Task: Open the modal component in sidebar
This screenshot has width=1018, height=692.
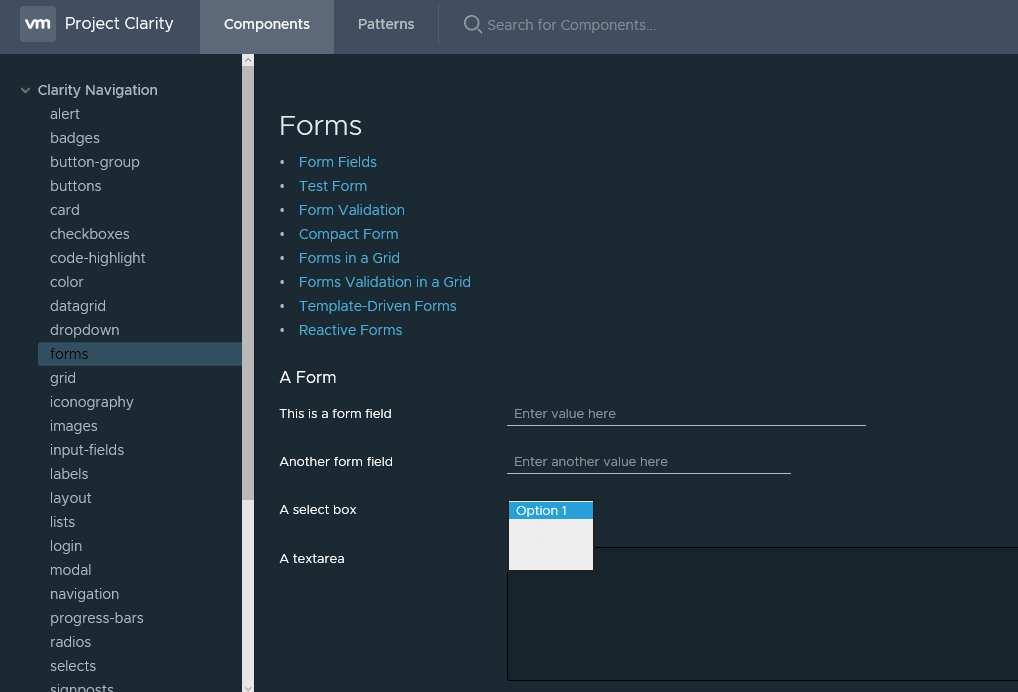Action: point(70,570)
